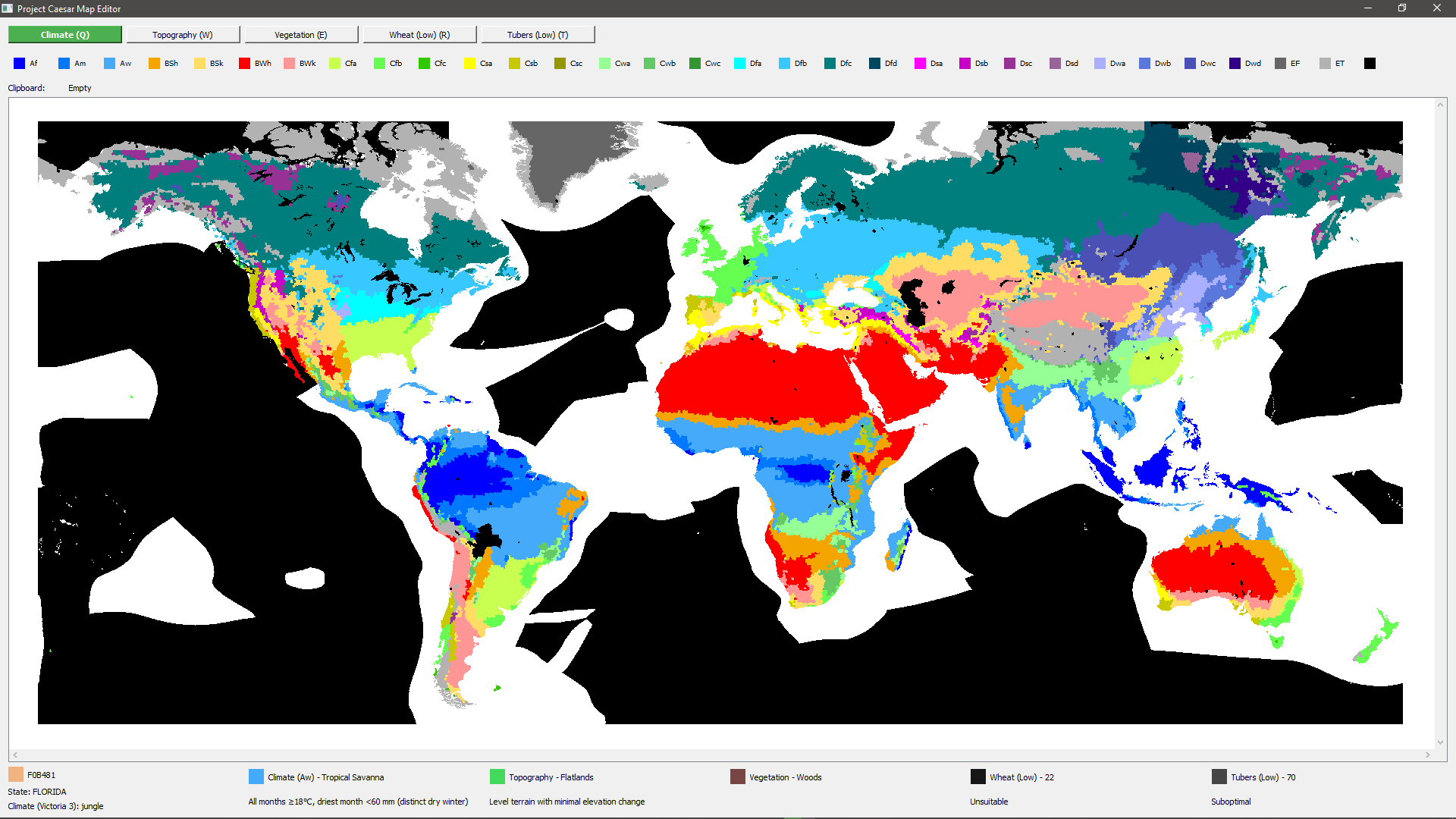Image resolution: width=1456 pixels, height=819 pixels.
Task: Choose the EF dark gray swatch
Action: point(1281,64)
